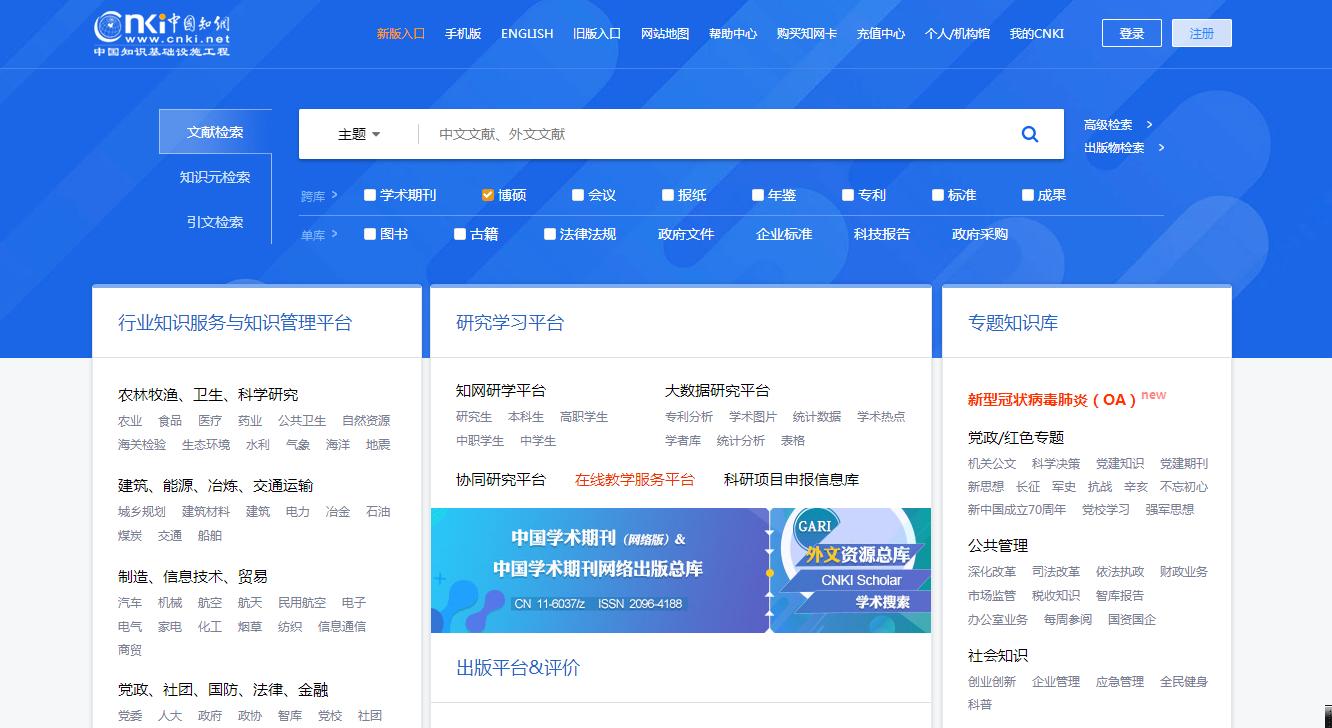The height and width of the screenshot is (728, 1332).
Task: Open the 新中国成立70周年 link
Action: [1017, 510]
